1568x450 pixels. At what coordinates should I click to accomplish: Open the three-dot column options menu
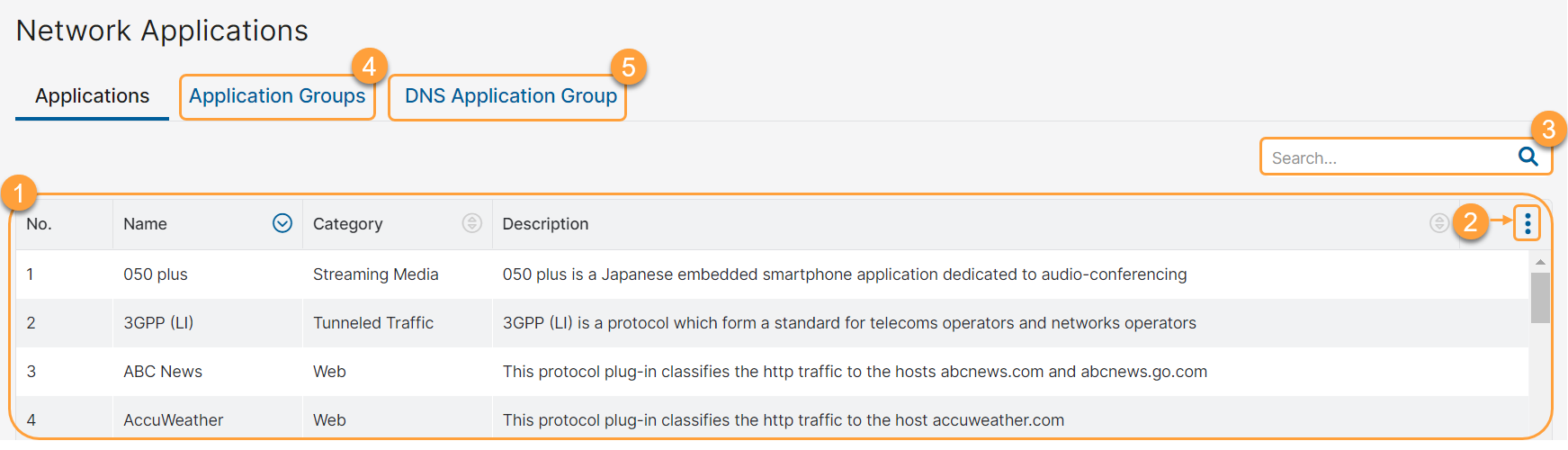1528,223
